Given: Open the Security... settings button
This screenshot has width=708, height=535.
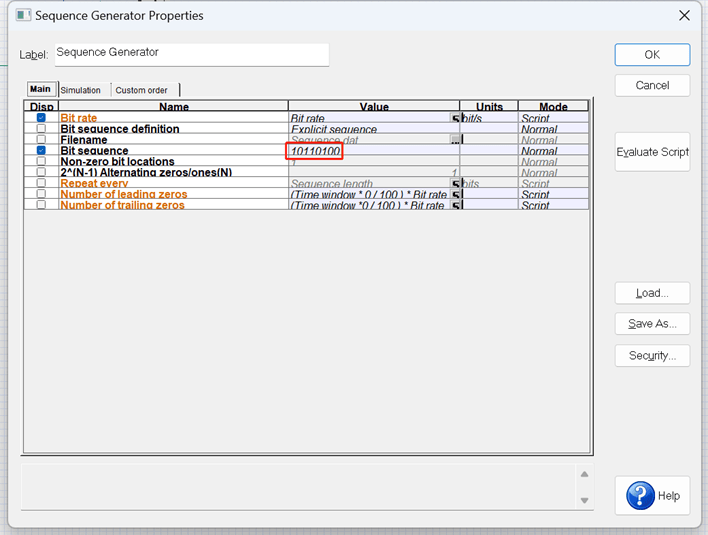Looking at the screenshot, I should tap(652, 356).
